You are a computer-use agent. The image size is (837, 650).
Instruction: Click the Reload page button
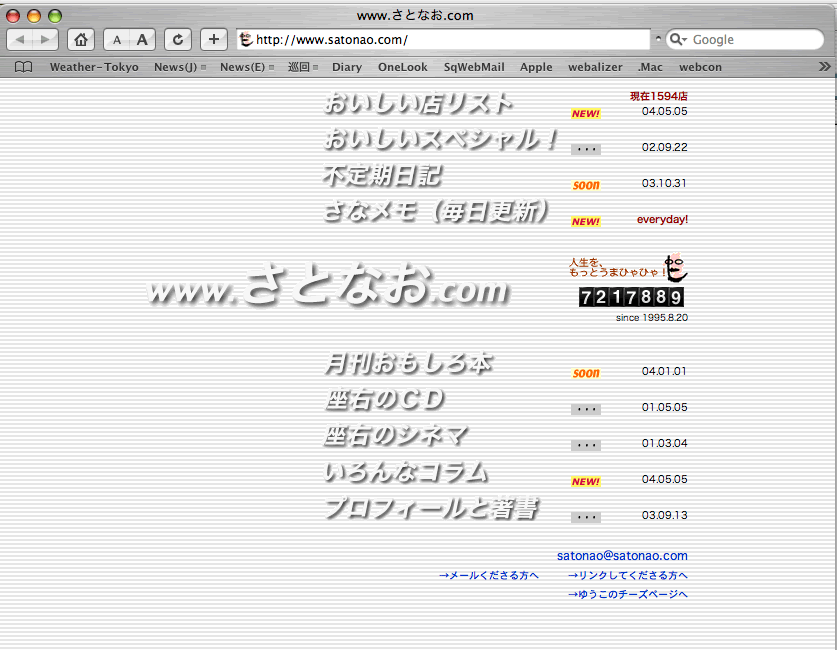[x=178, y=40]
